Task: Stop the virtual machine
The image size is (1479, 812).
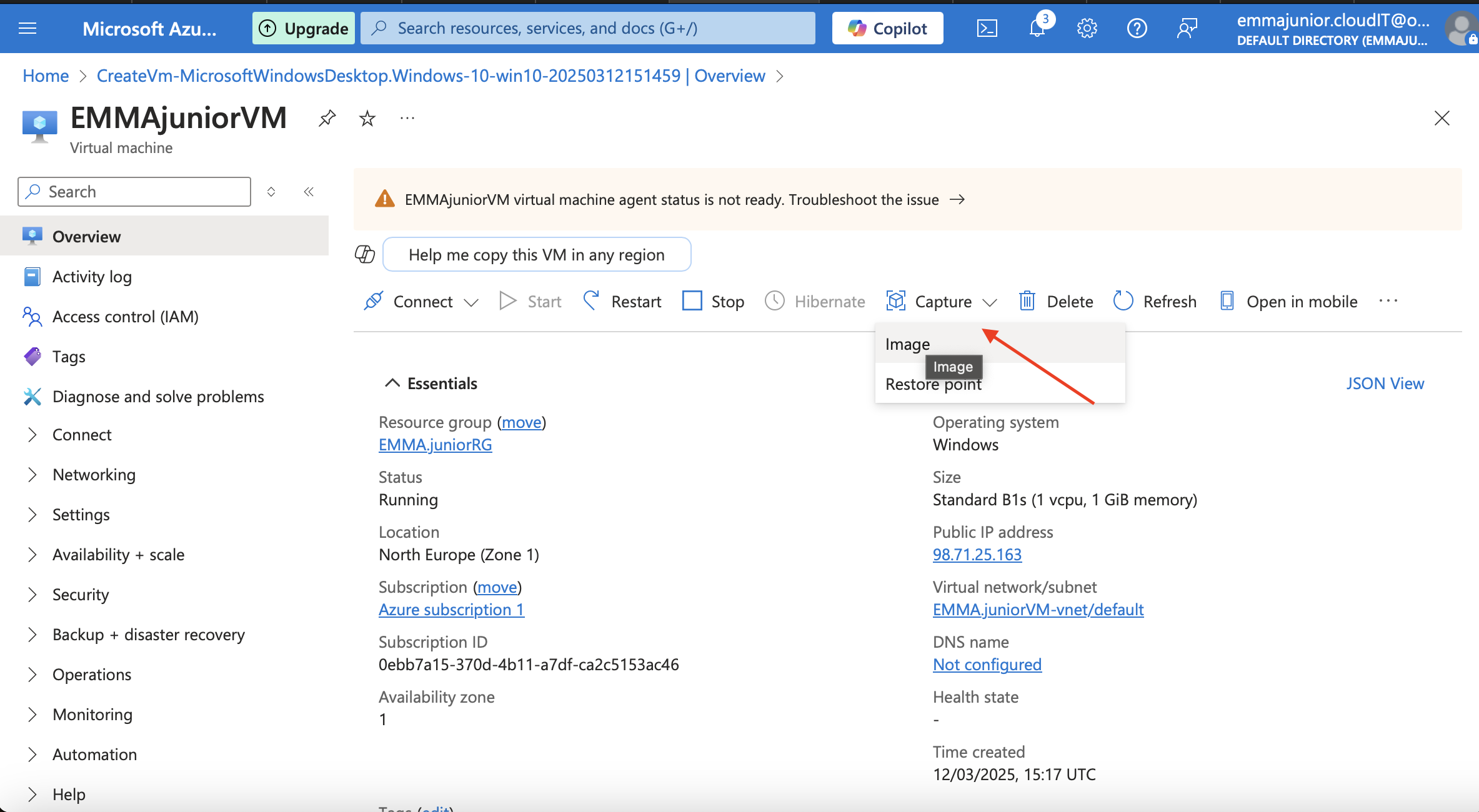Action: click(x=713, y=301)
